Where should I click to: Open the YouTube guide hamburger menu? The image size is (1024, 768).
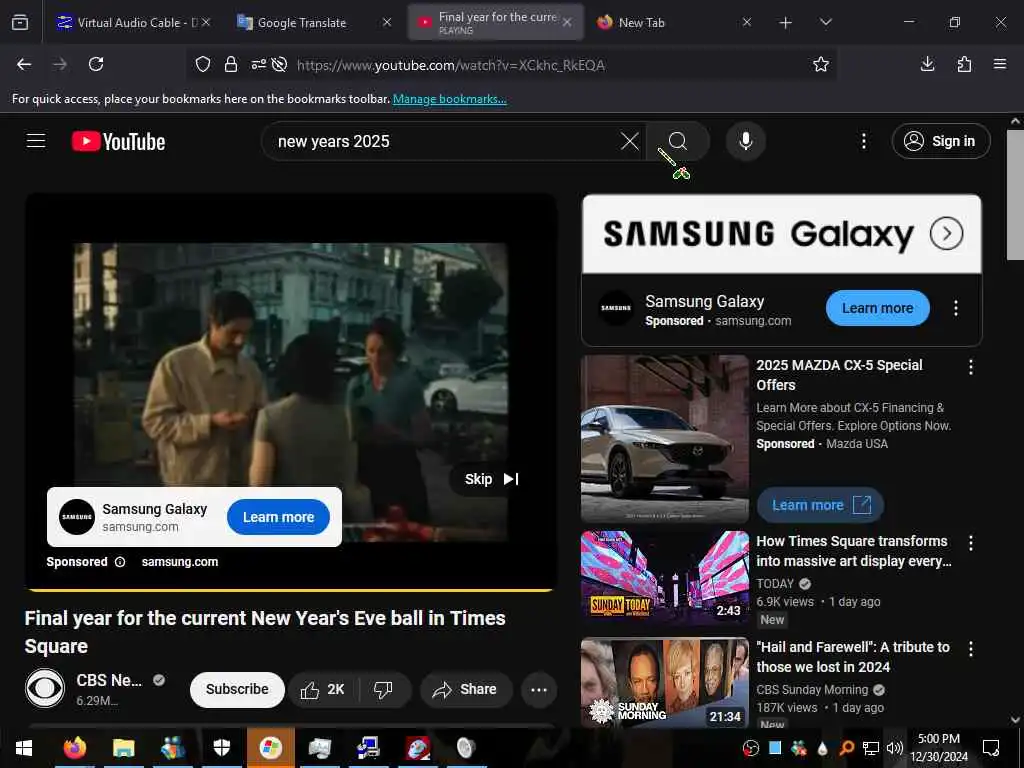point(36,141)
